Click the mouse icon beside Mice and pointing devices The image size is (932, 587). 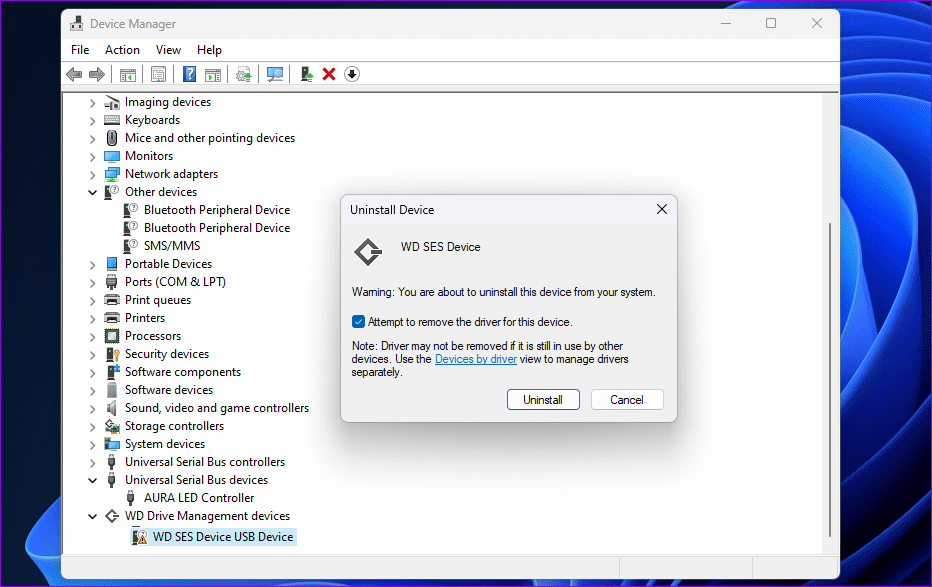coord(112,138)
